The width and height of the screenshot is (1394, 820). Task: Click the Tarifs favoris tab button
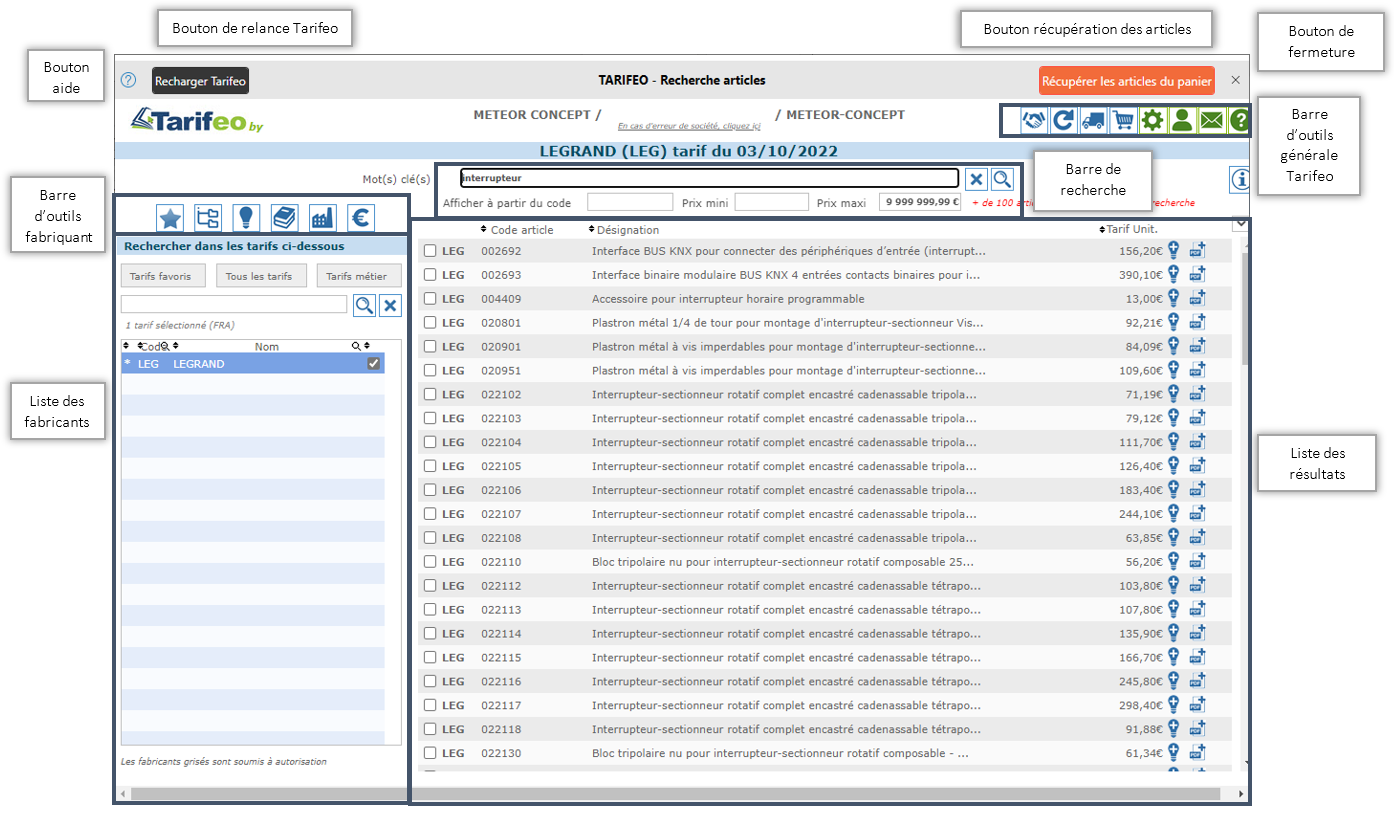[163, 276]
